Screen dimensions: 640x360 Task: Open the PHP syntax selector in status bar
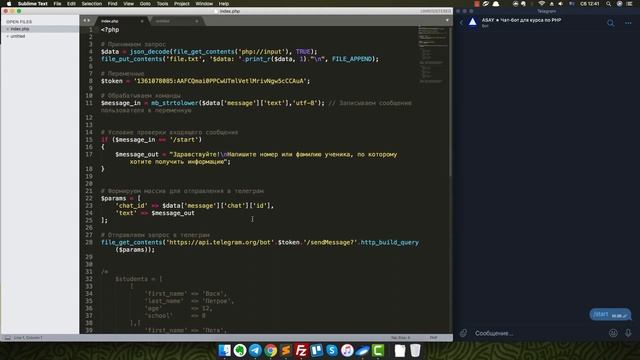(433, 338)
